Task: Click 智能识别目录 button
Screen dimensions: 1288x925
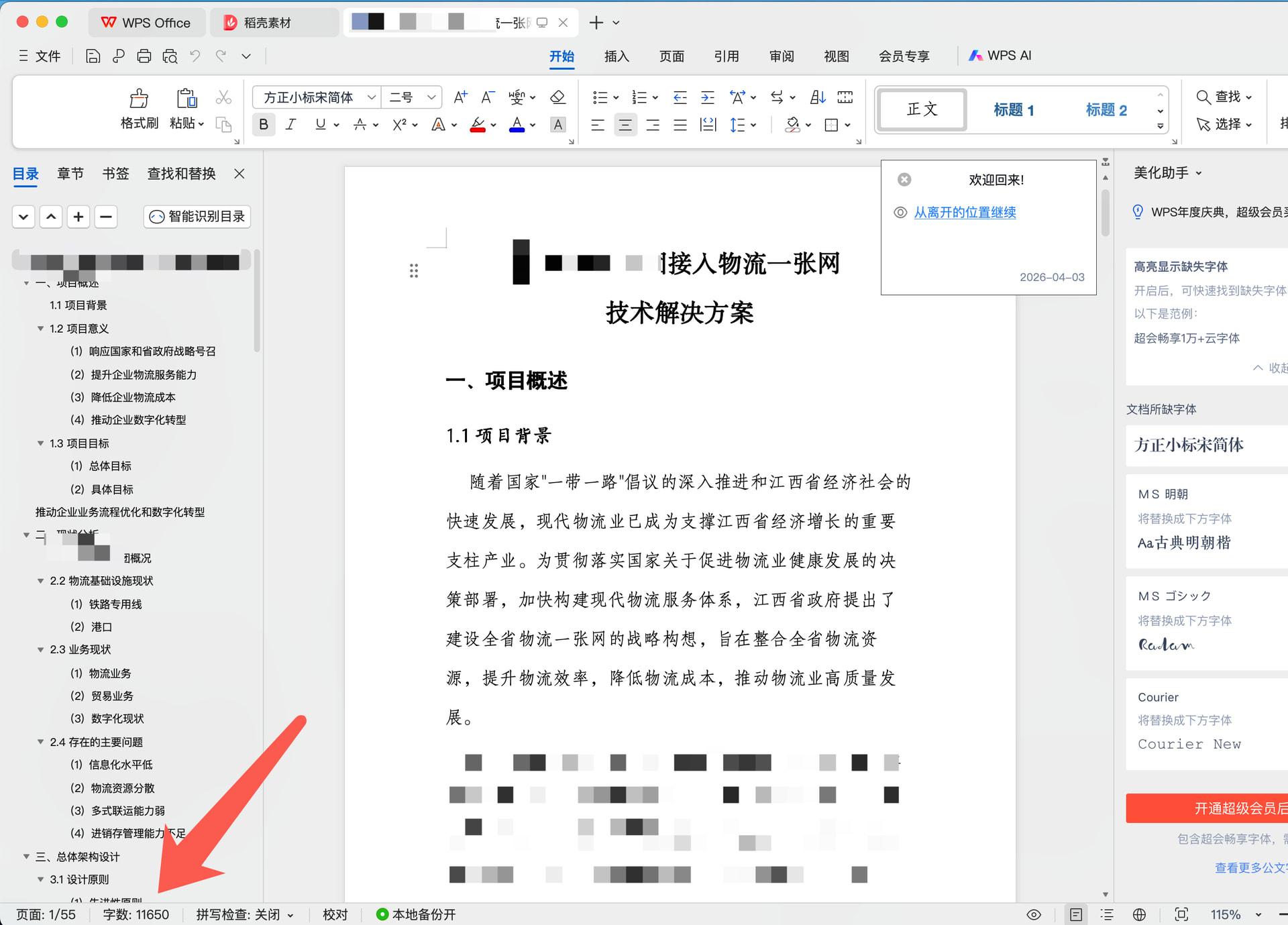Action: coord(197,217)
